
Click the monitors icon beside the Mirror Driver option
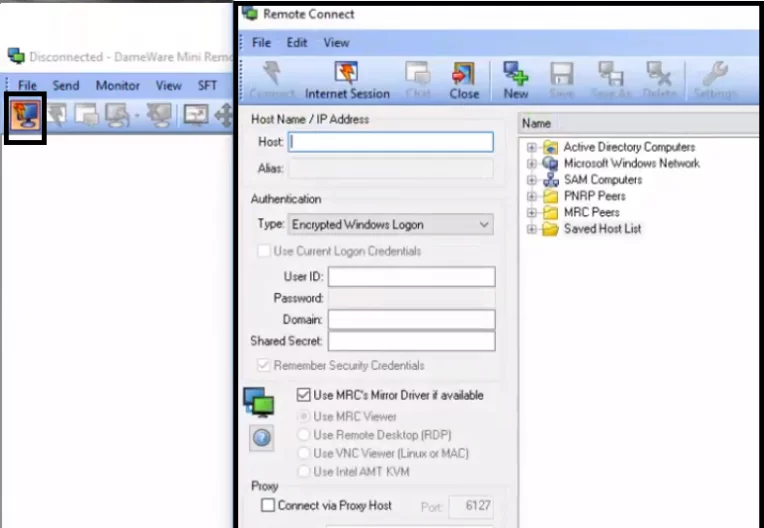point(259,402)
